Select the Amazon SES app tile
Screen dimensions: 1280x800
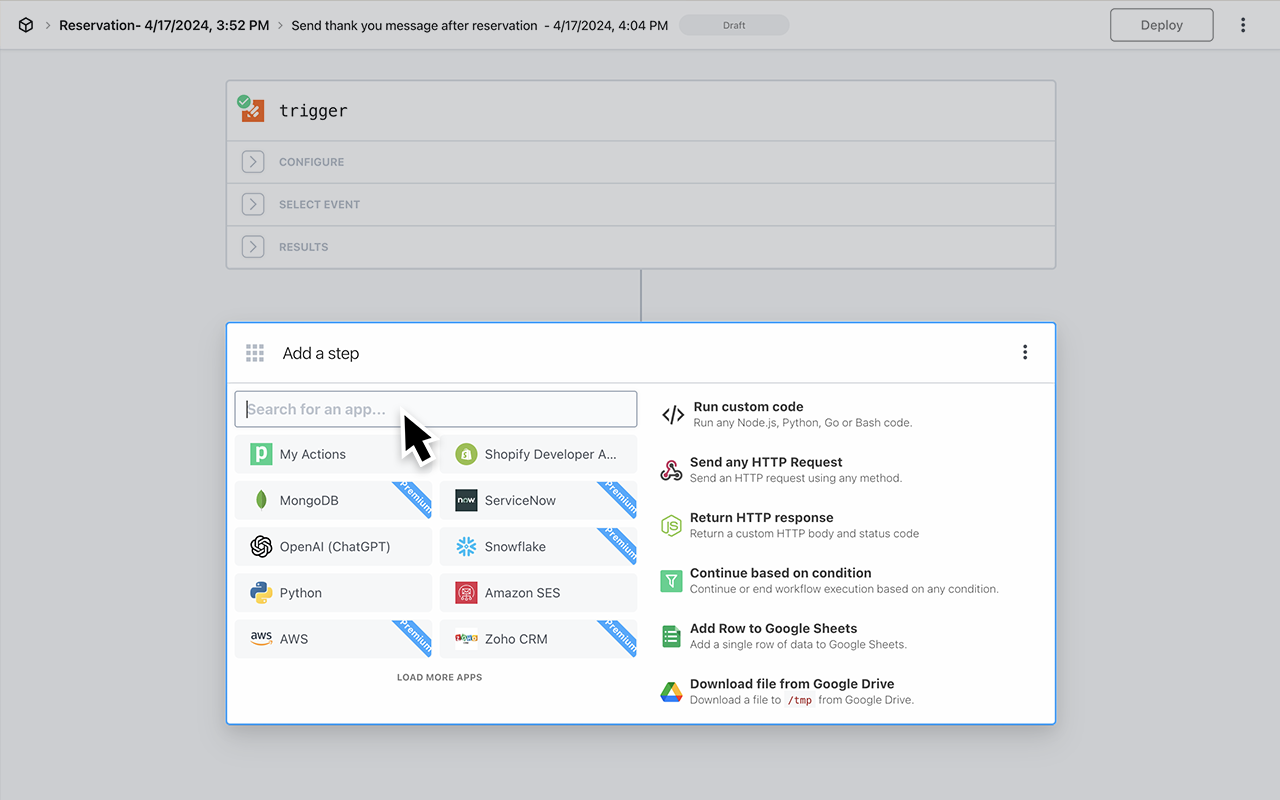538,593
